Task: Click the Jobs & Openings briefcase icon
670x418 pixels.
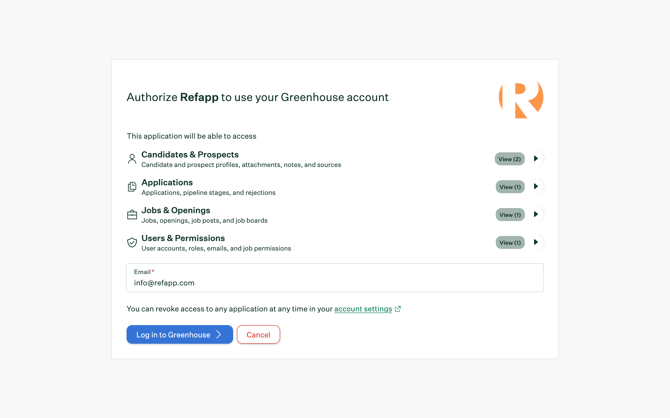Action: coord(132,215)
